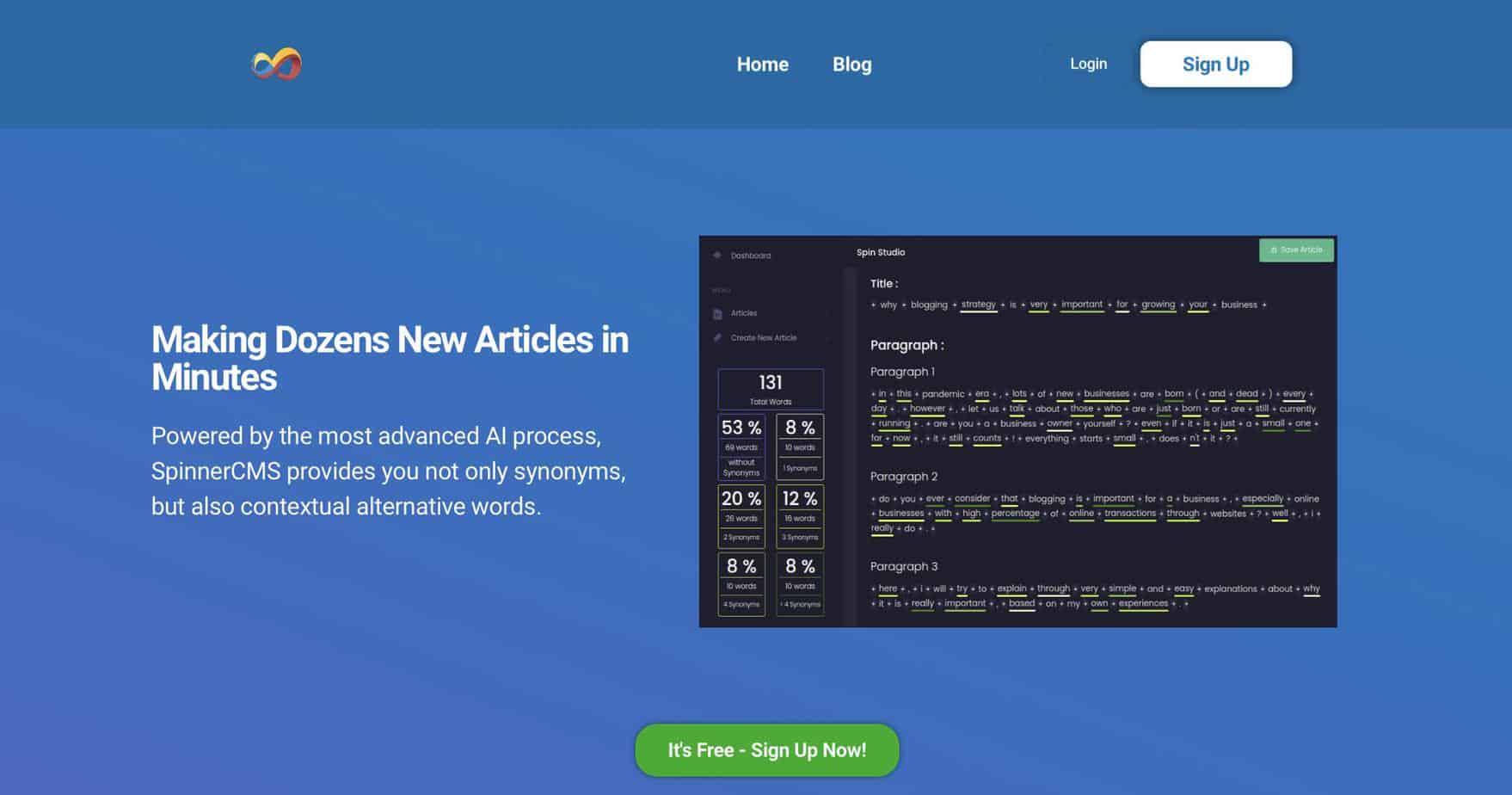1512x795 pixels.
Task: Click "It's Free - Sign Up Now!" button
Action: 767,750
